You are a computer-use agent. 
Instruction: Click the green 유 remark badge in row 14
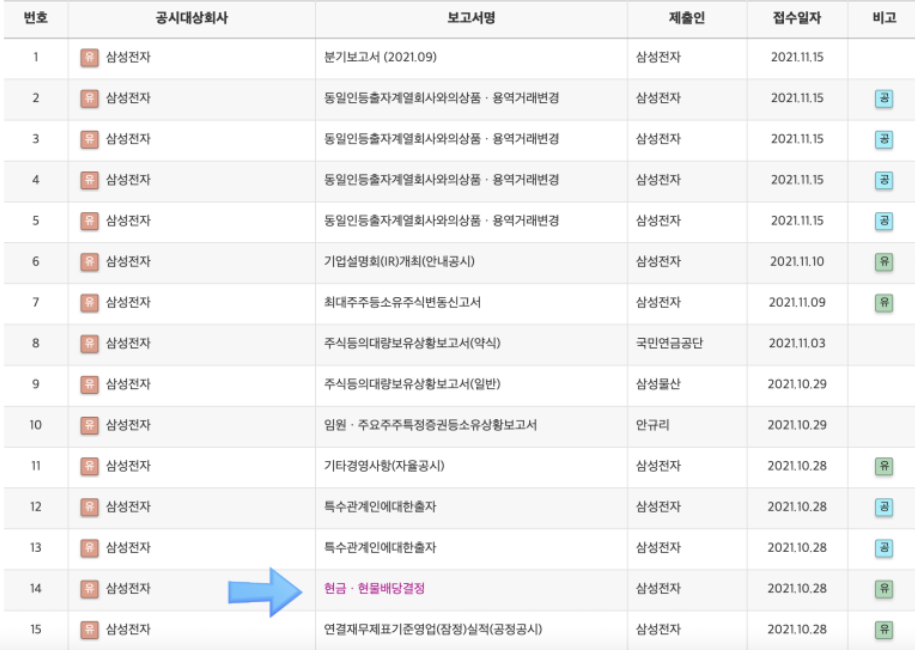click(x=884, y=588)
